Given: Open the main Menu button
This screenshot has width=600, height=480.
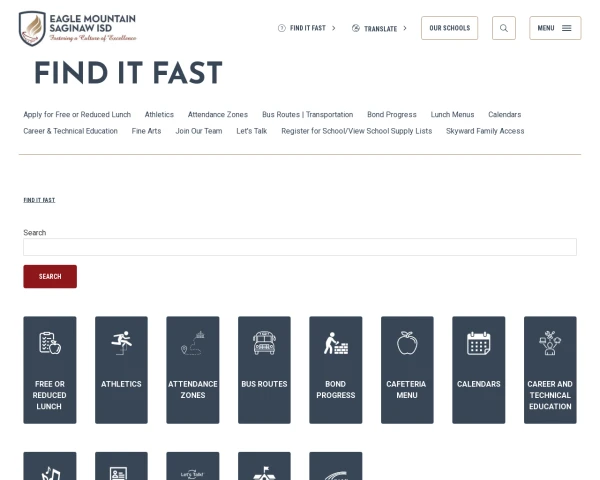Looking at the screenshot, I should pos(555,28).
